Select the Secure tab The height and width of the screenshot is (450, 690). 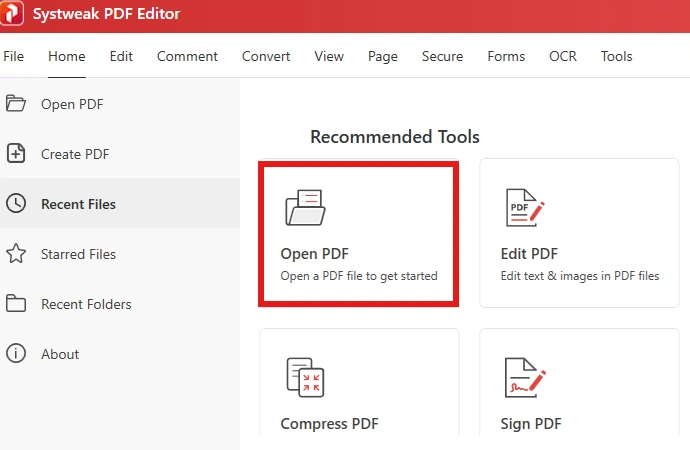442,56
